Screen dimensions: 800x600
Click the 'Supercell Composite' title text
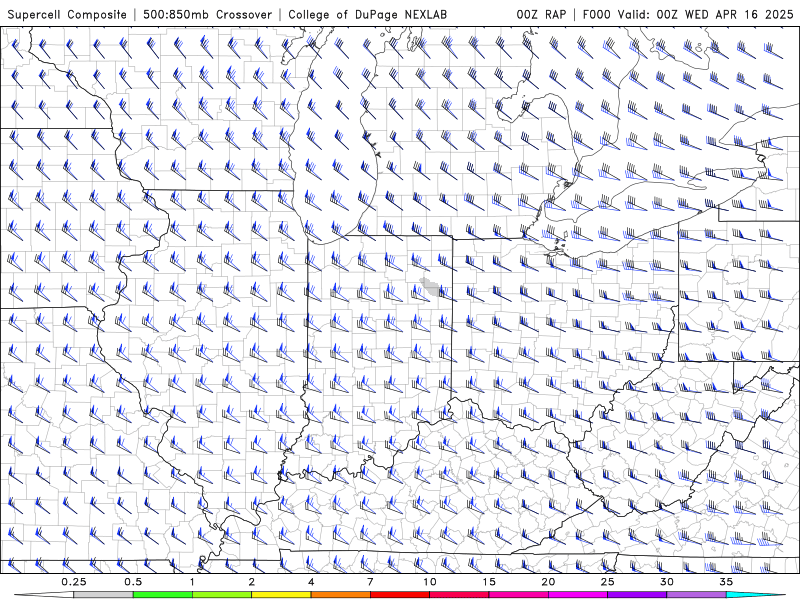pos(67,14)
